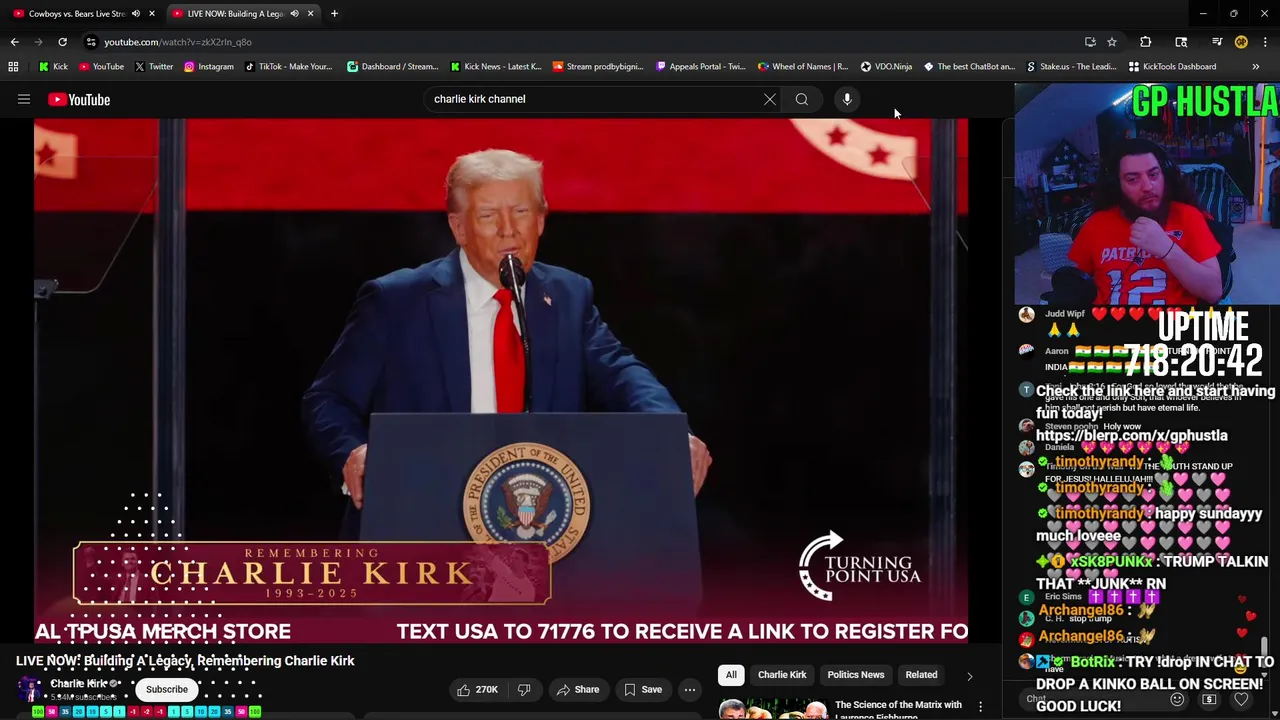Open Charlie Kirk channel avatar
Viewport: 1280px width, 720px height.
pyautogui.click(x=30, y=689)
